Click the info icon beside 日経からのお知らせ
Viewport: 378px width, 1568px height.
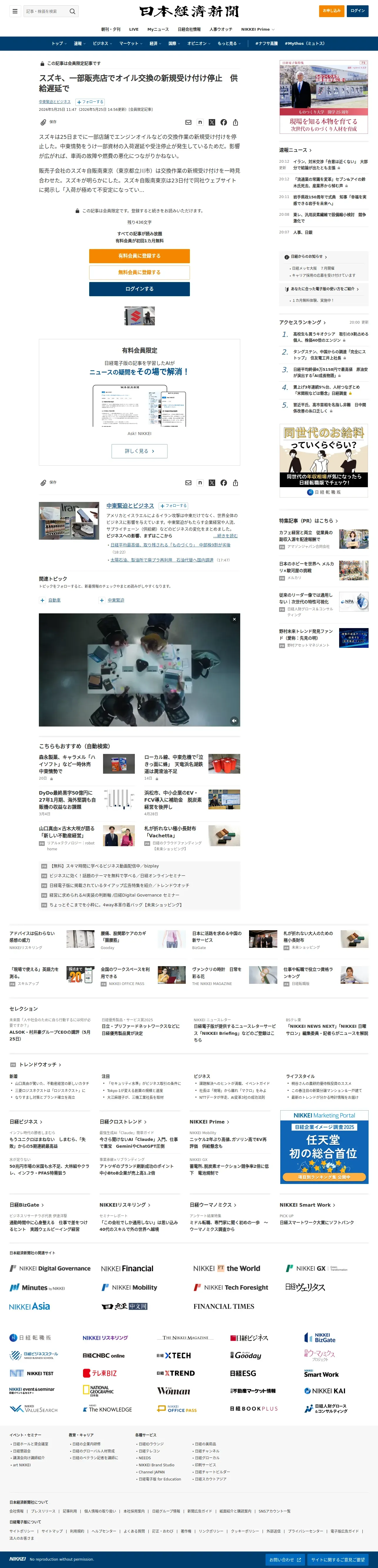coord(287,257)
